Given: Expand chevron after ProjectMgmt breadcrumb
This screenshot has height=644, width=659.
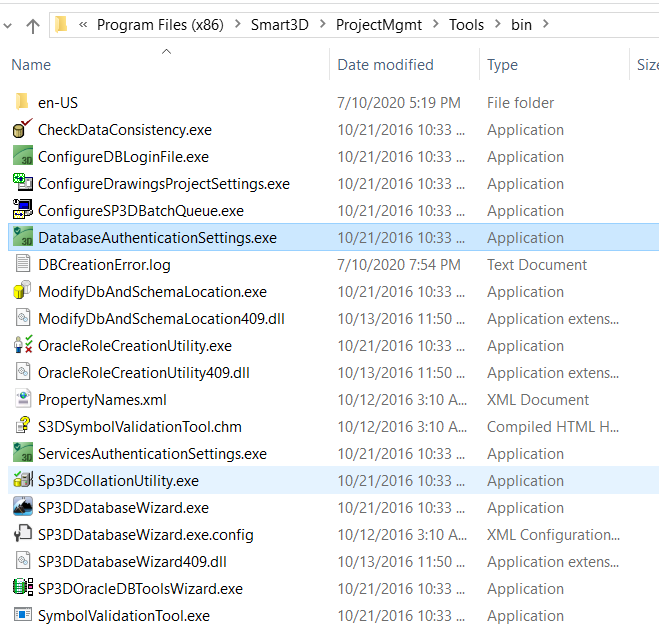Looking at the screenshot, I should pos(436,24).
